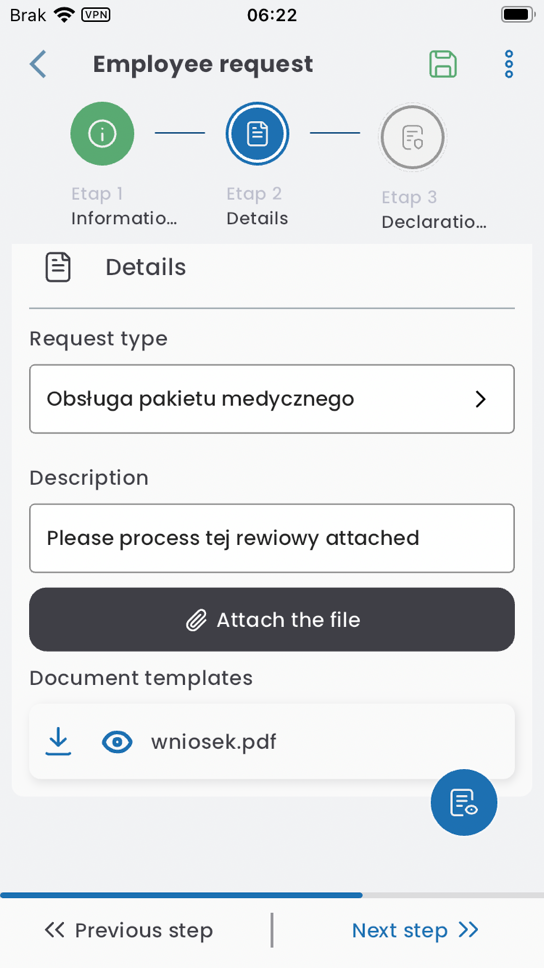544x968 pixels.
Task: Go to Previous step
Action: [128, 930]
